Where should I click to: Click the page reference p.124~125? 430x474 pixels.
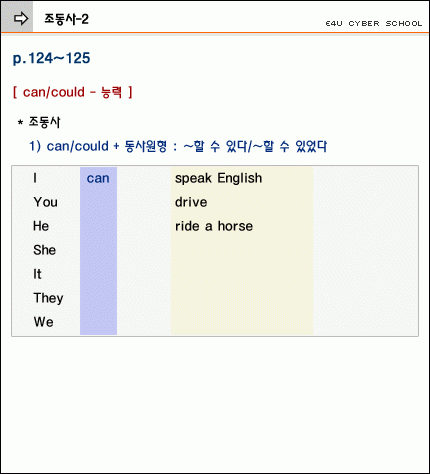click(51, 59)
